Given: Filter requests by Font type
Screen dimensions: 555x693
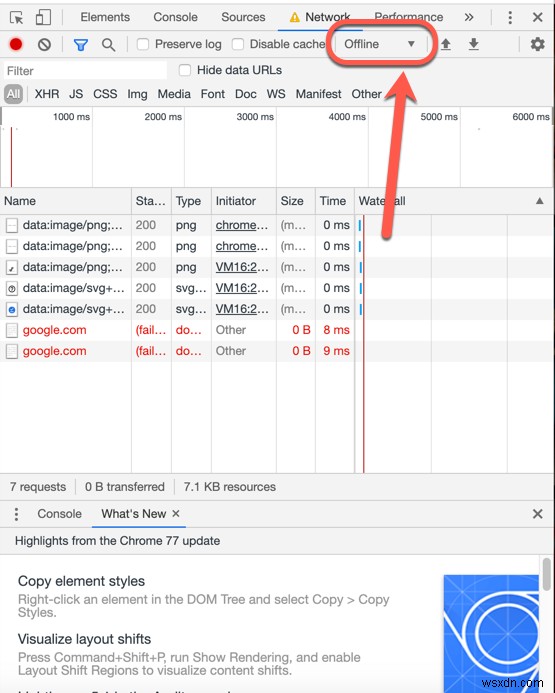Looking at the screenshot, I should click(x=213, y=94).
